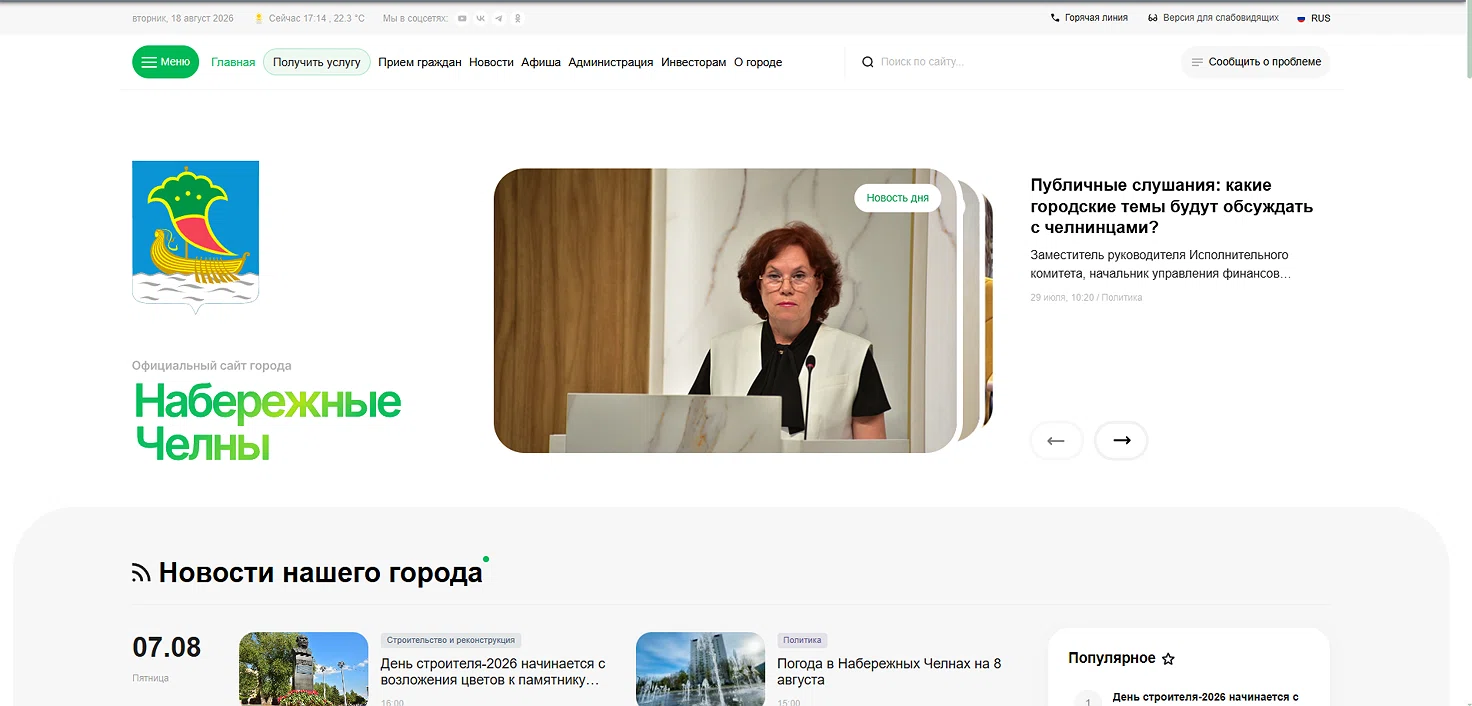This screenshot has height=706, width=1472.
Task: Open the Публичные слушания headline
Action: pyautogui.click(x=1172, y=206)
